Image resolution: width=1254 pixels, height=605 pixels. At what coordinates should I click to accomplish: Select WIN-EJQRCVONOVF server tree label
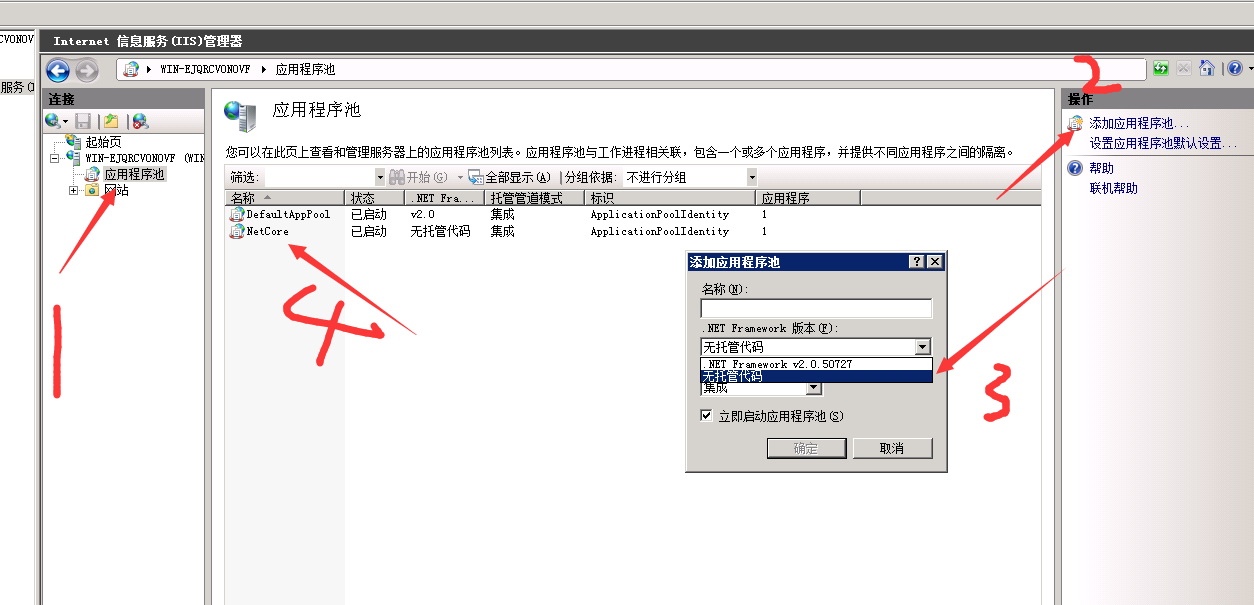[x=144, y=158]
